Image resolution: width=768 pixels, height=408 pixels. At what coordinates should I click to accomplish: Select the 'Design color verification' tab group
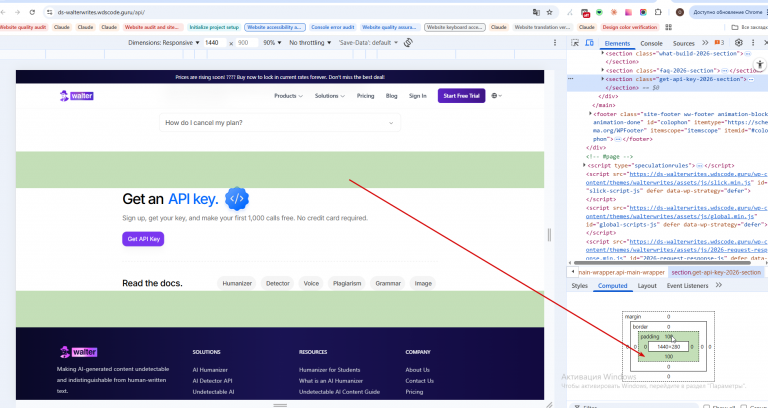click(629, 27)
